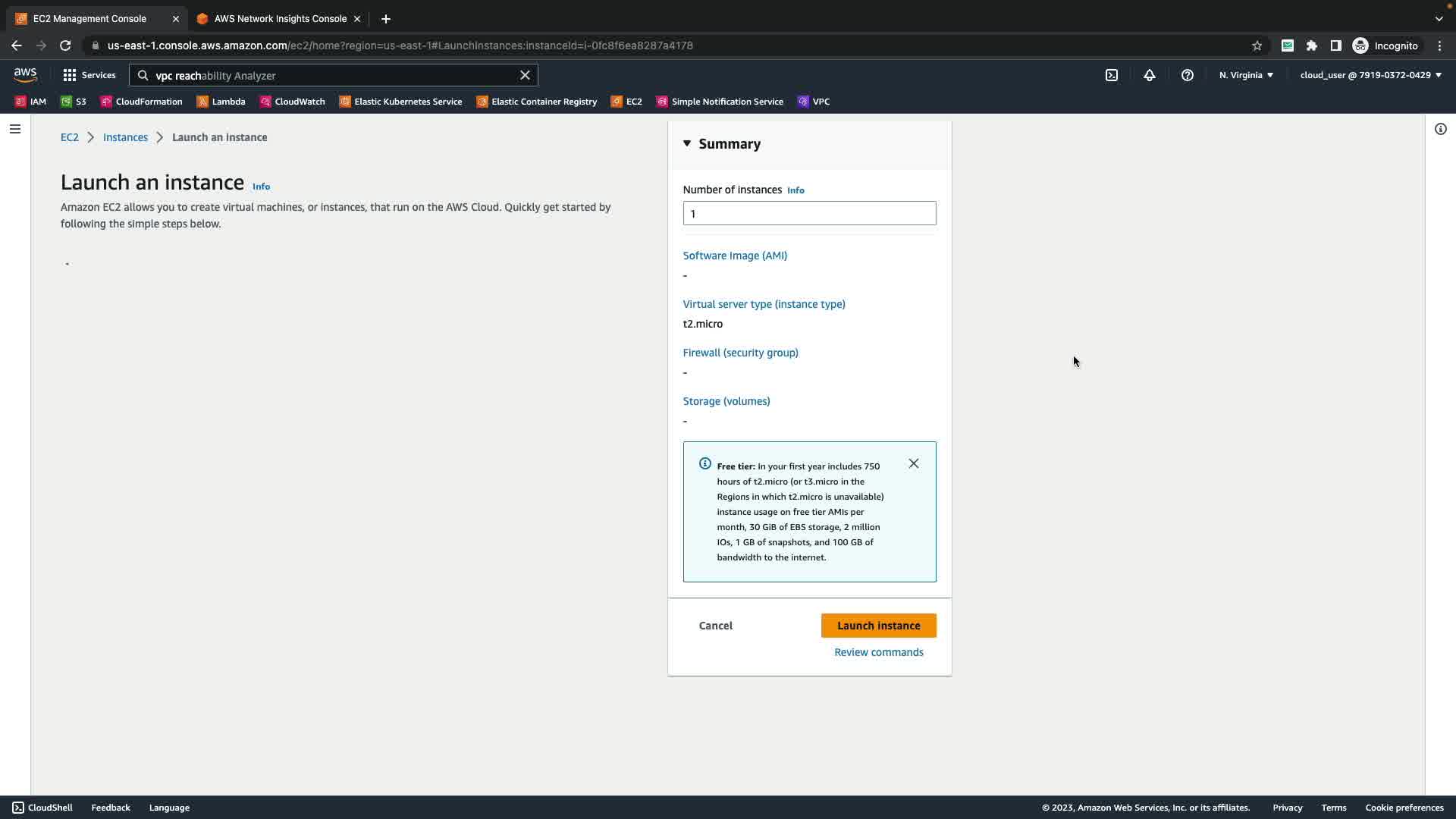Open the info panel icon at right
1456x819 pixels.
pyautogui.click(x=1440, y=129)
